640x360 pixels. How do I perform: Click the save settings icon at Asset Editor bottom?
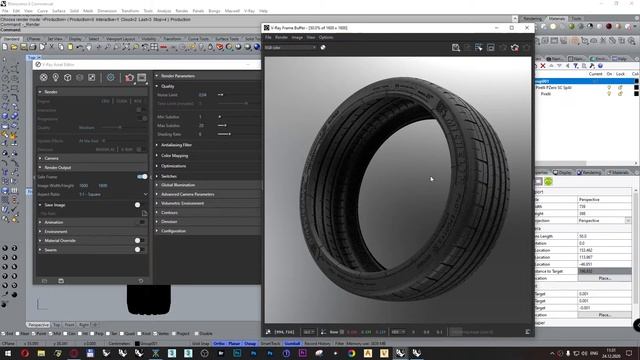61,281
